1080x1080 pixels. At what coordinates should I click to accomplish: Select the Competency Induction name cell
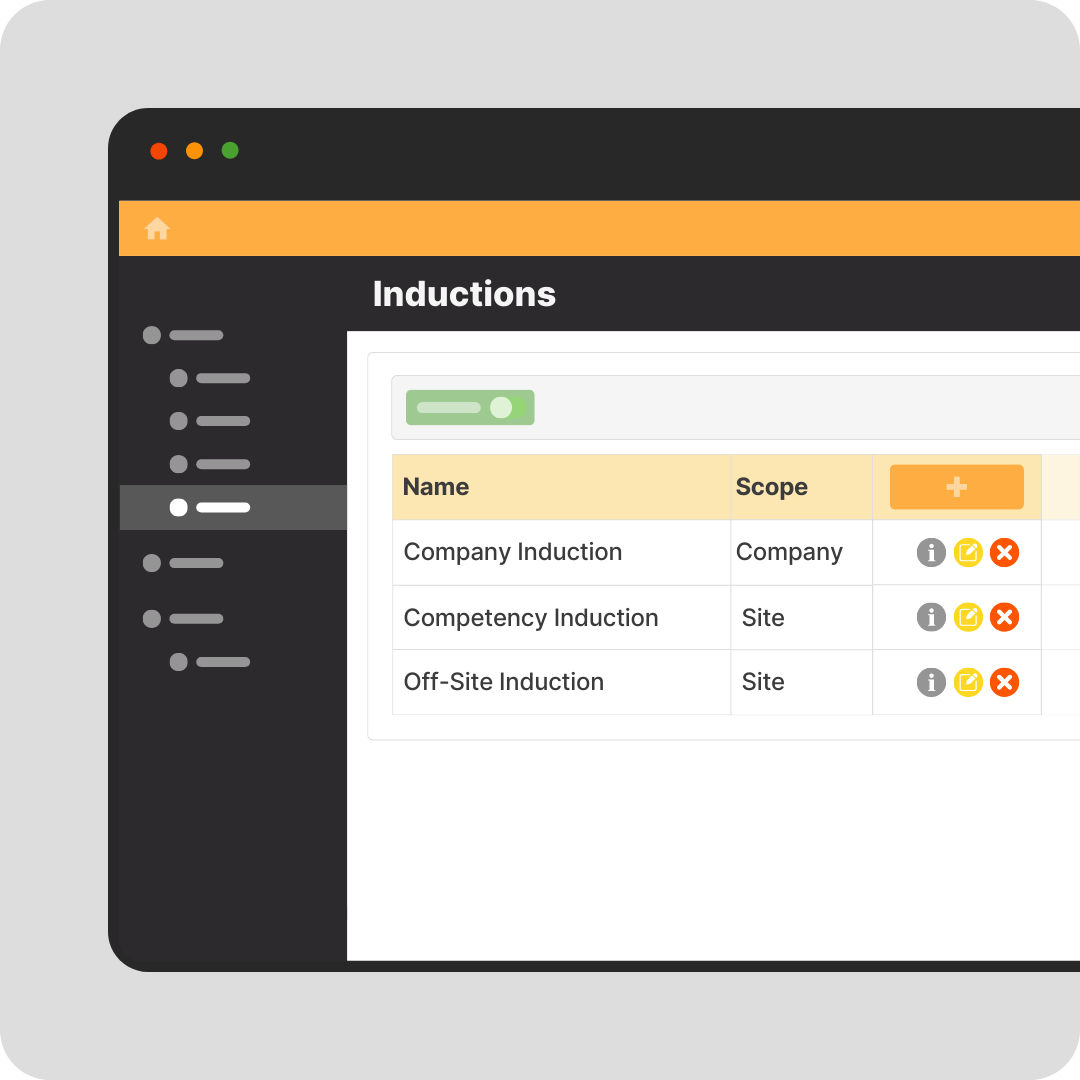point(561,618)
